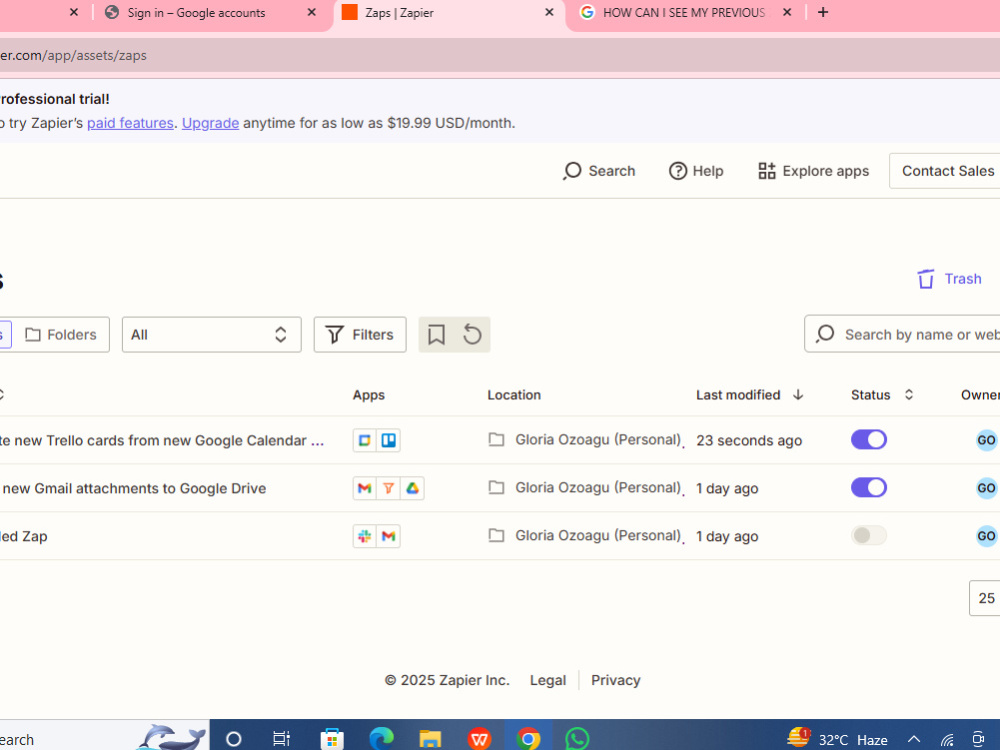Image resolution: width=1000 pixels, height=750 pixels.
Task: Sort by the Last modified column arrow
Action: pos(798,395)
